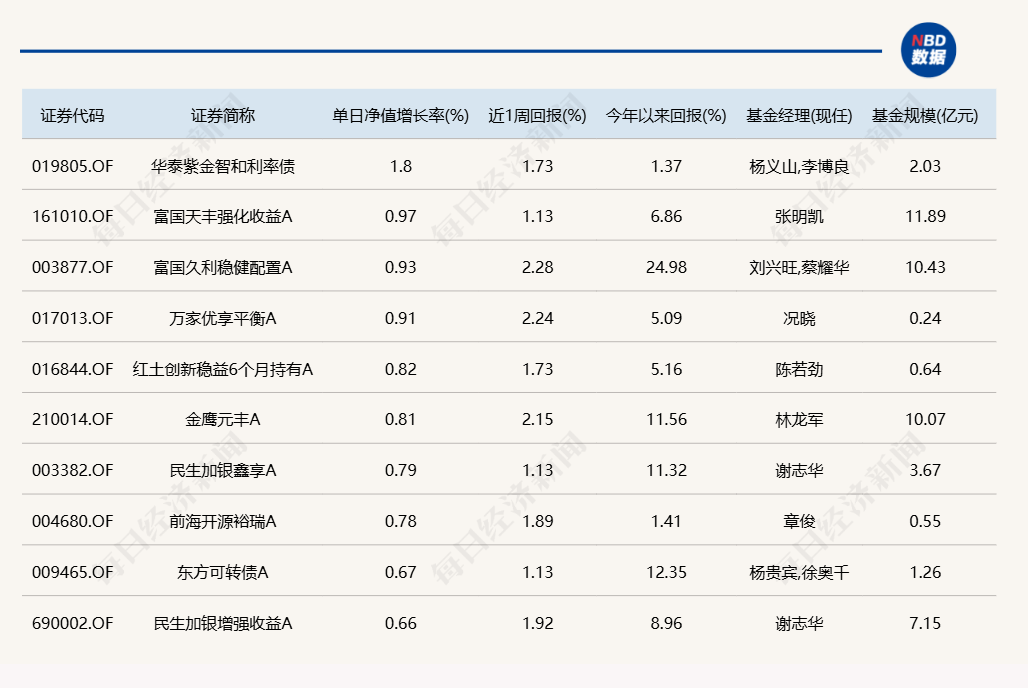
Task: Click daily growth value 0.79
Action: click(x=401, y=470)
